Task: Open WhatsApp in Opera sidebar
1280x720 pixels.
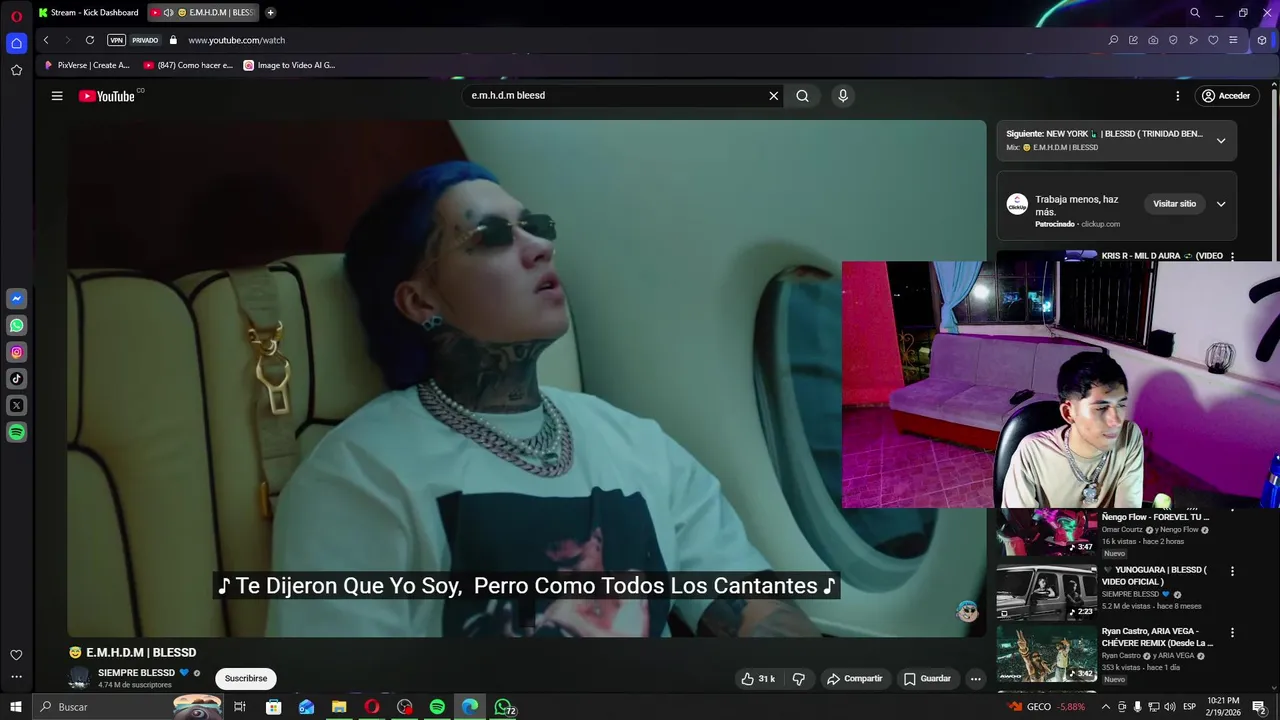Action: click(x=17, y=325)
